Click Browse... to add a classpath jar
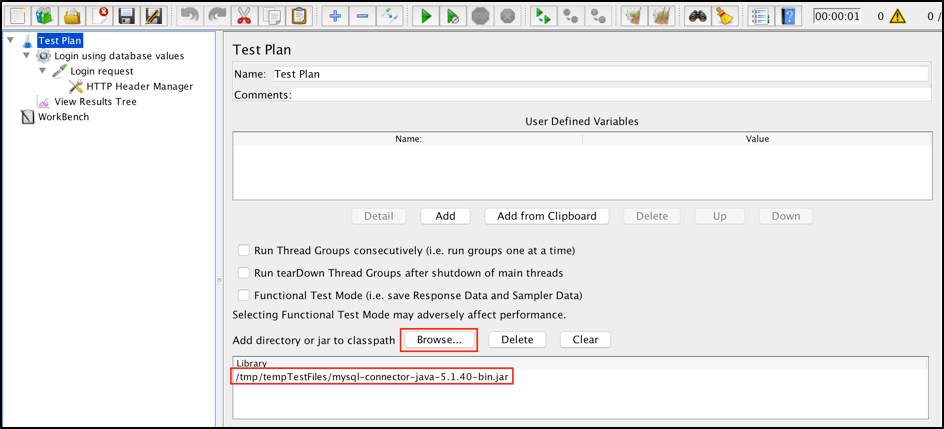 tap(439, 339)
